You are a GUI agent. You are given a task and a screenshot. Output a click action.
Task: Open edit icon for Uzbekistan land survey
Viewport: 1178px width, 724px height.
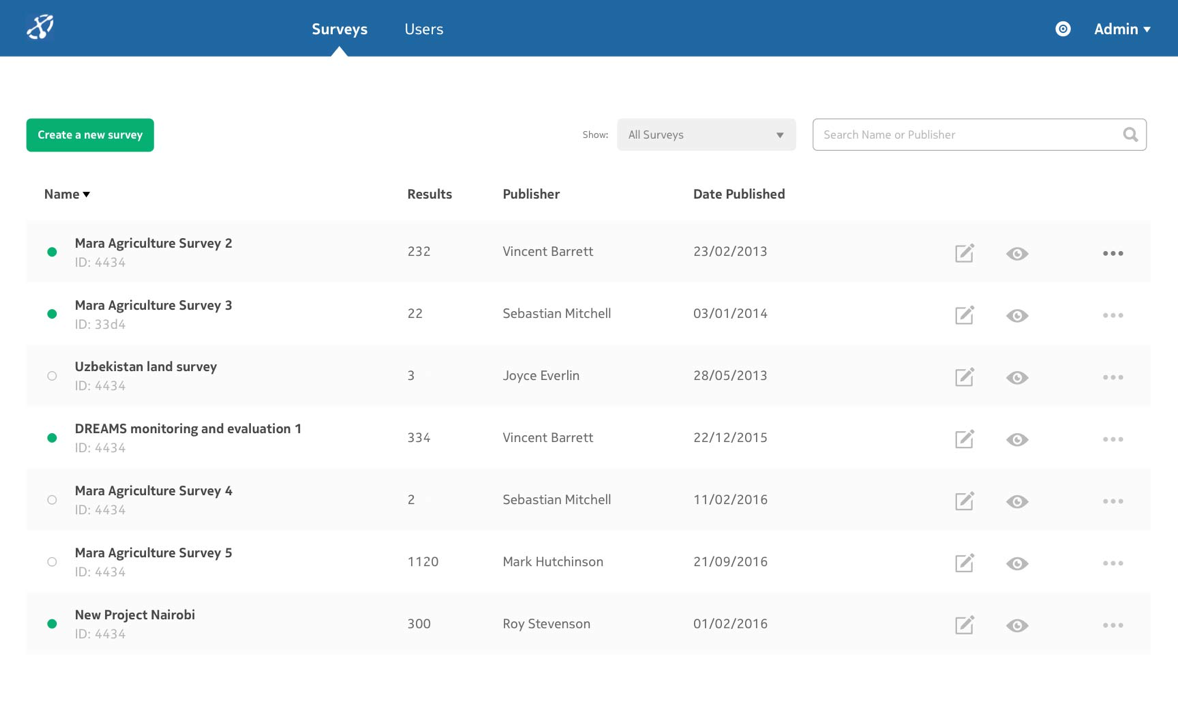(964, 377)
